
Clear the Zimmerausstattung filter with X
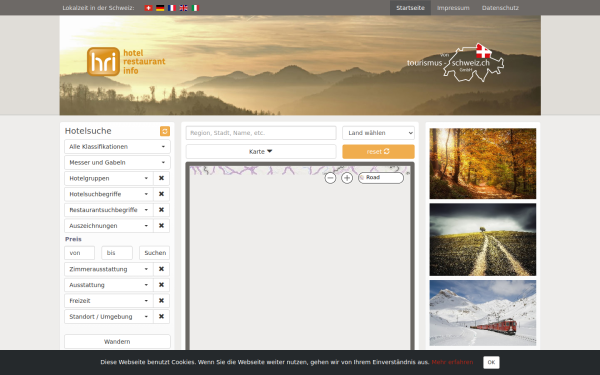[161, 269]
